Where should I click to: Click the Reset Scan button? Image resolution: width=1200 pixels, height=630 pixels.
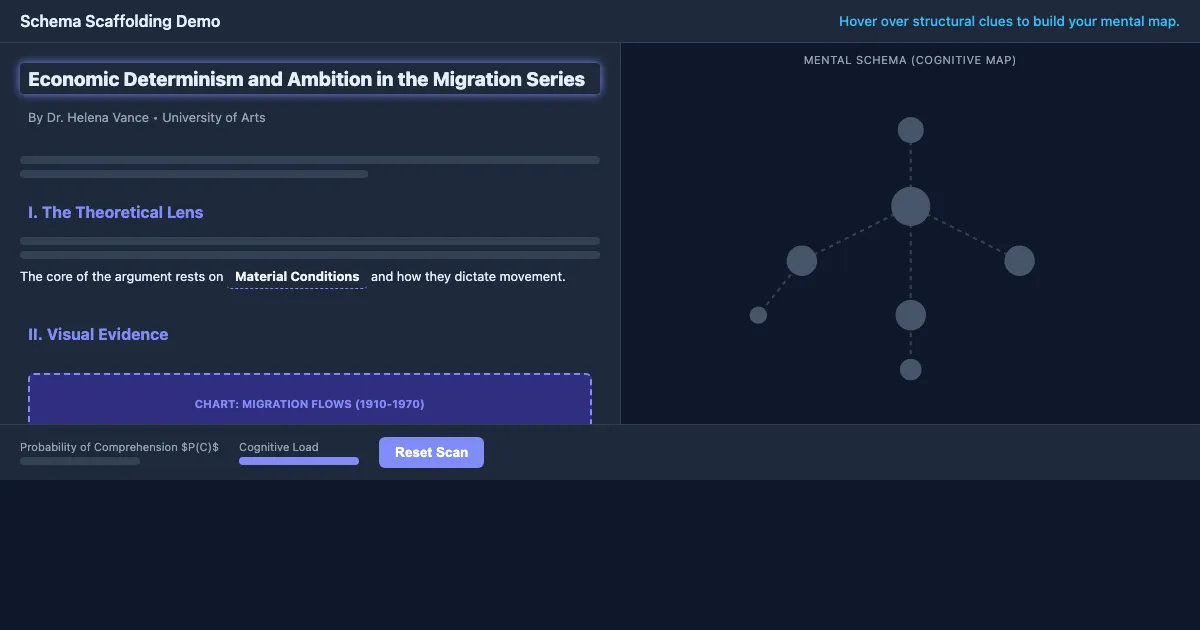pos(431,452)
